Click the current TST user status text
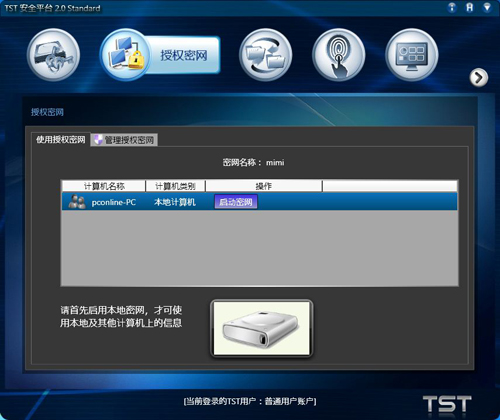 click(x=250, y=401)
